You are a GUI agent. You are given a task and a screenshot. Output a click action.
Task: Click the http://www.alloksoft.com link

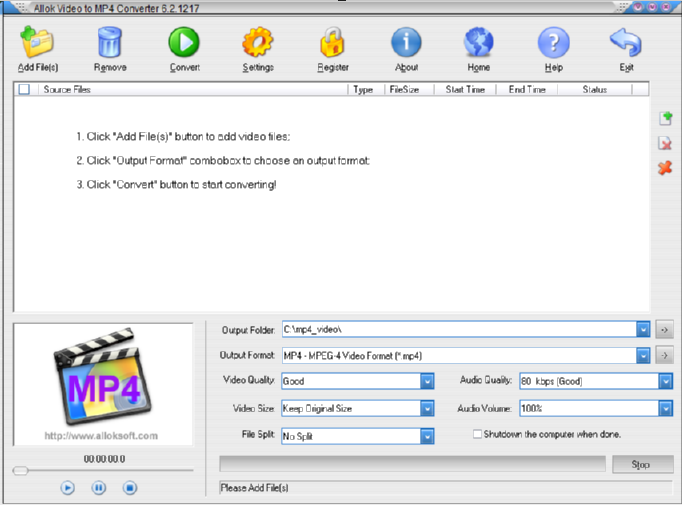point(101,435)
